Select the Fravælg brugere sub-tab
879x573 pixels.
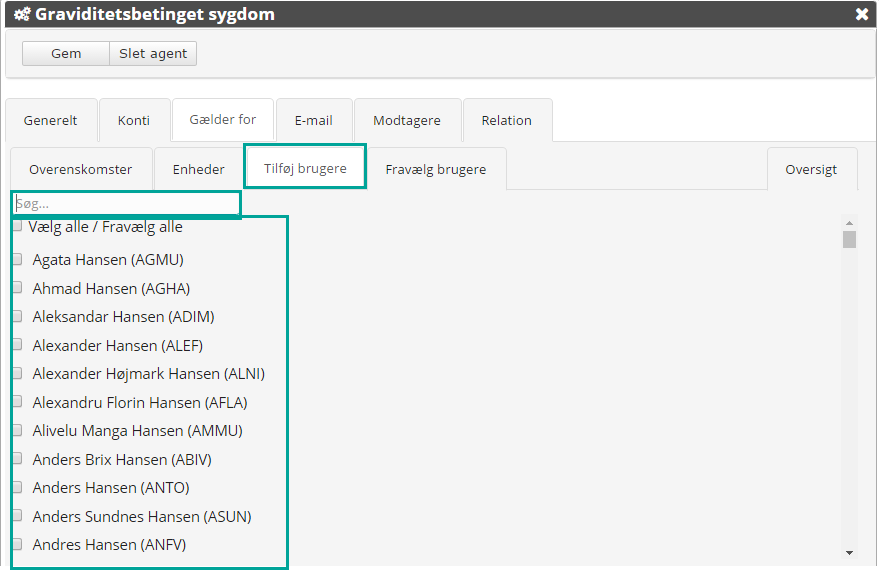(x=436, y=169)
